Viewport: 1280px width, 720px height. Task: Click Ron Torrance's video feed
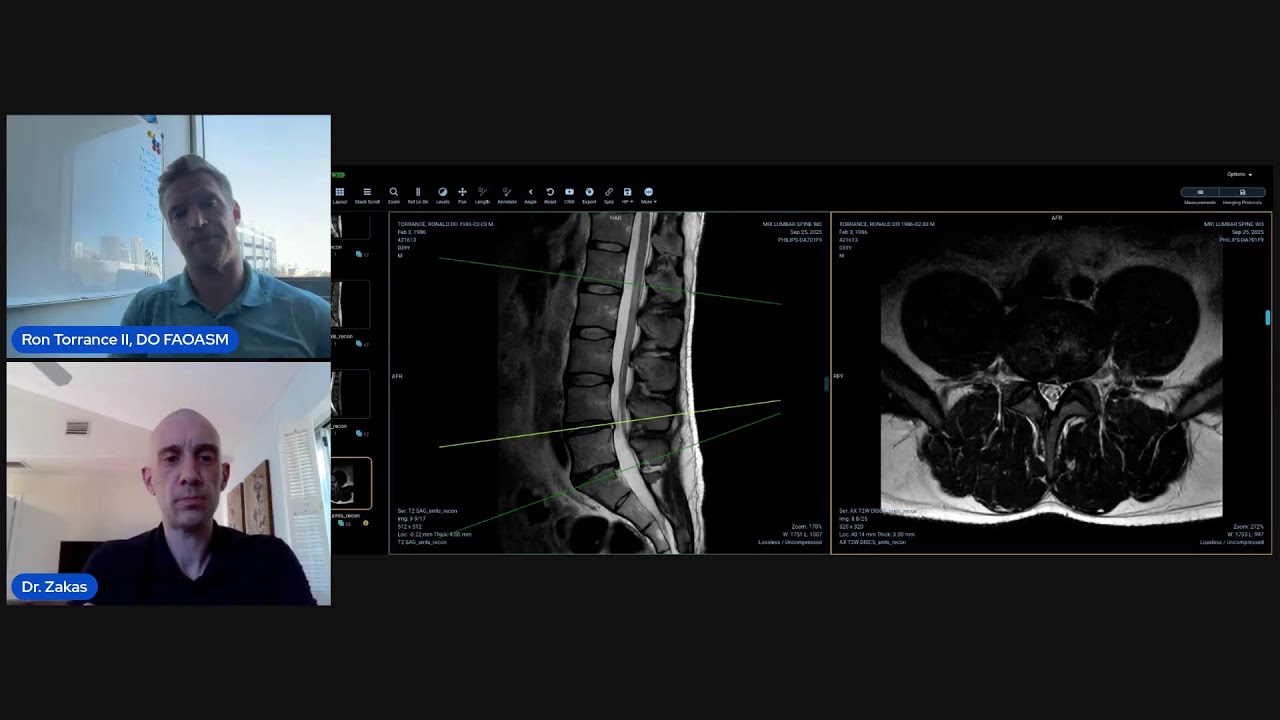click(x=168, y=236)
